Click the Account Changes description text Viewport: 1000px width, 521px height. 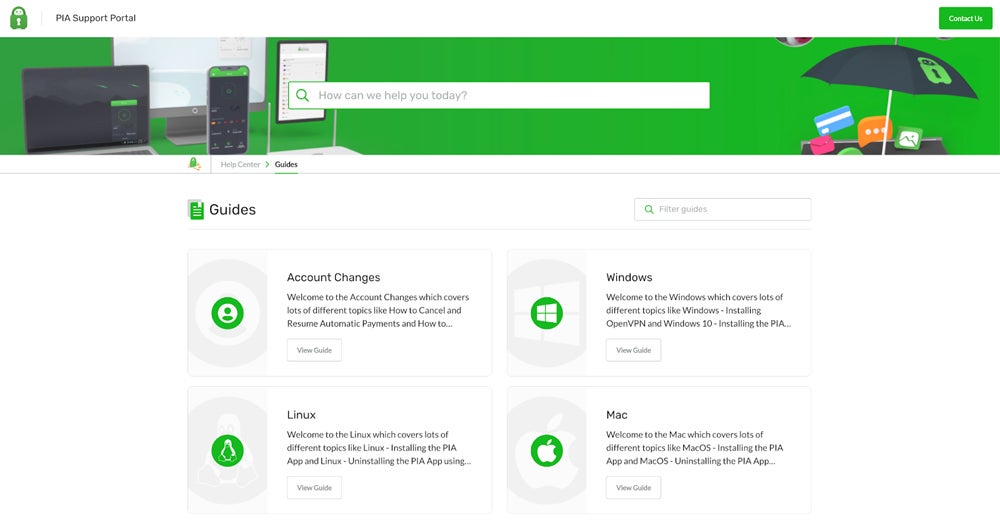[x=378, y=310]
